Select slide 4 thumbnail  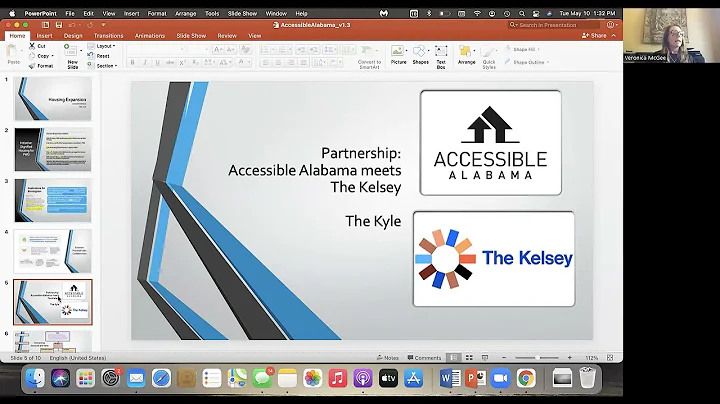tap(53, 251)
